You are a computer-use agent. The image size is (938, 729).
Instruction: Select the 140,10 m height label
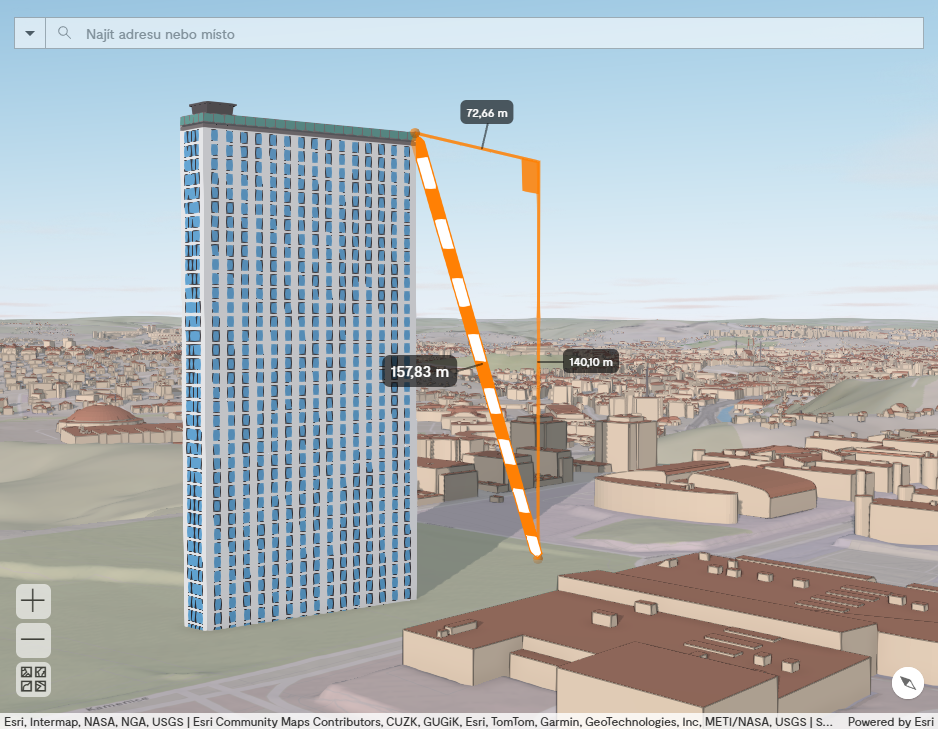[x=590, y=361]
